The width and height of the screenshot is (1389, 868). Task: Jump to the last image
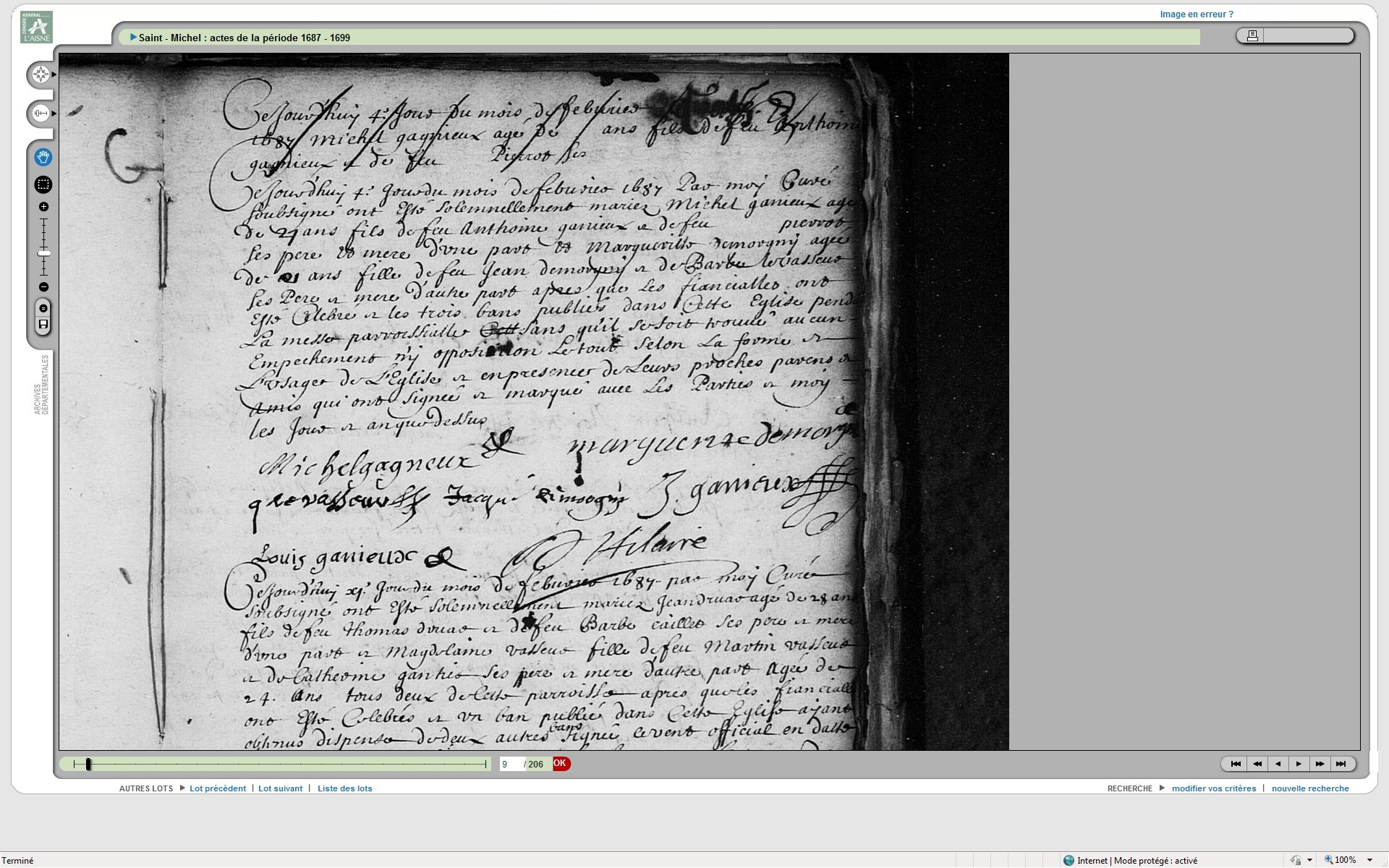pyautogui.click(x=1341, y=764)
